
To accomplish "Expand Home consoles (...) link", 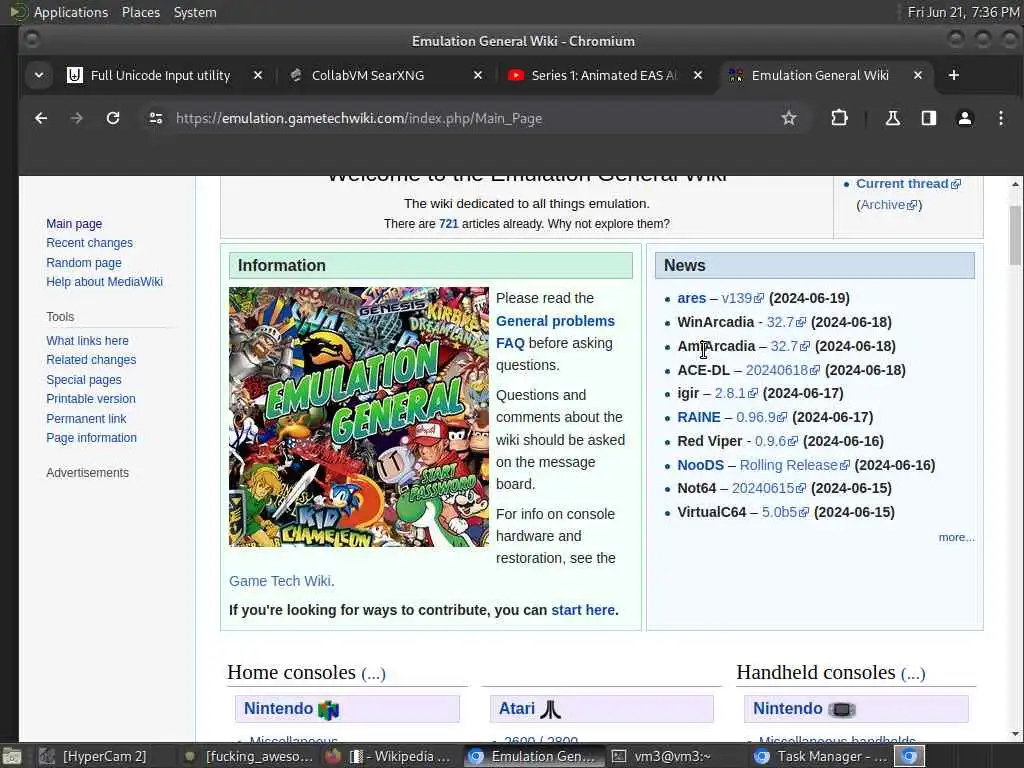I will (374, 673).
